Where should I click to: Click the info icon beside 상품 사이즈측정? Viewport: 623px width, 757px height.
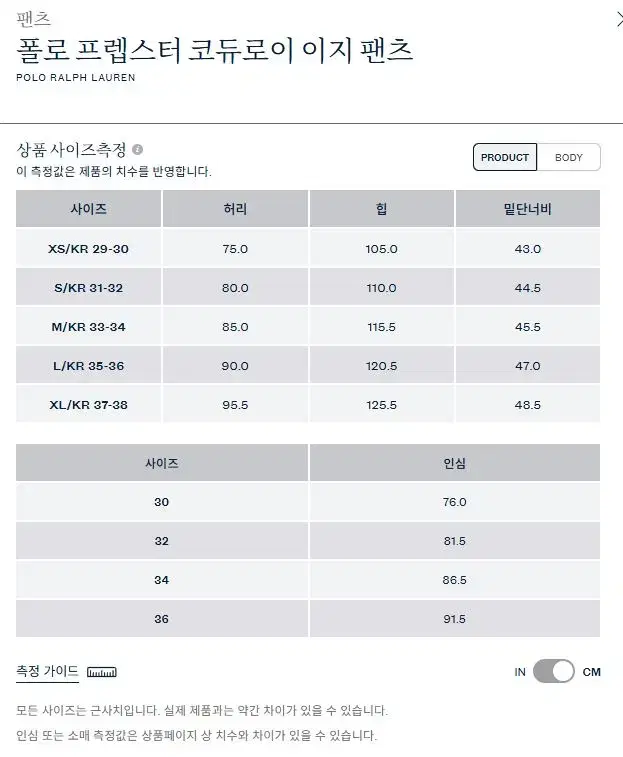click(137, 150)
